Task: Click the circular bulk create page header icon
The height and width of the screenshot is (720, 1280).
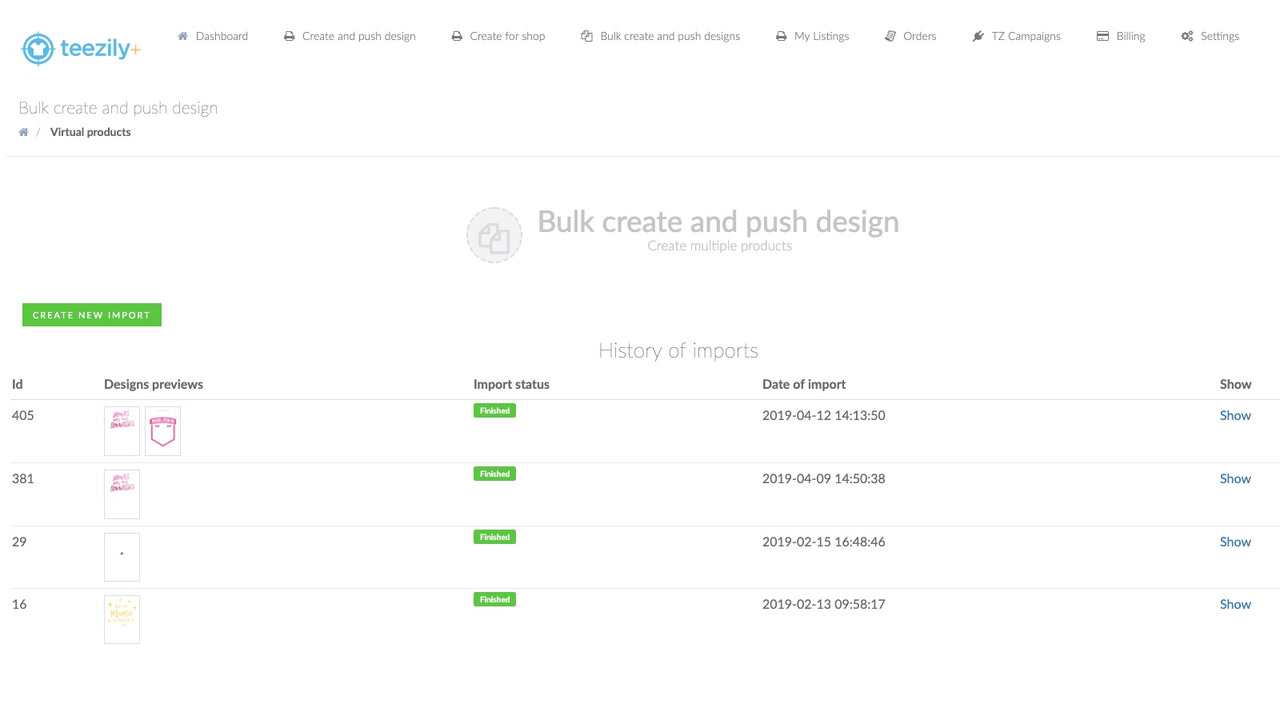Action: point(494,235)
